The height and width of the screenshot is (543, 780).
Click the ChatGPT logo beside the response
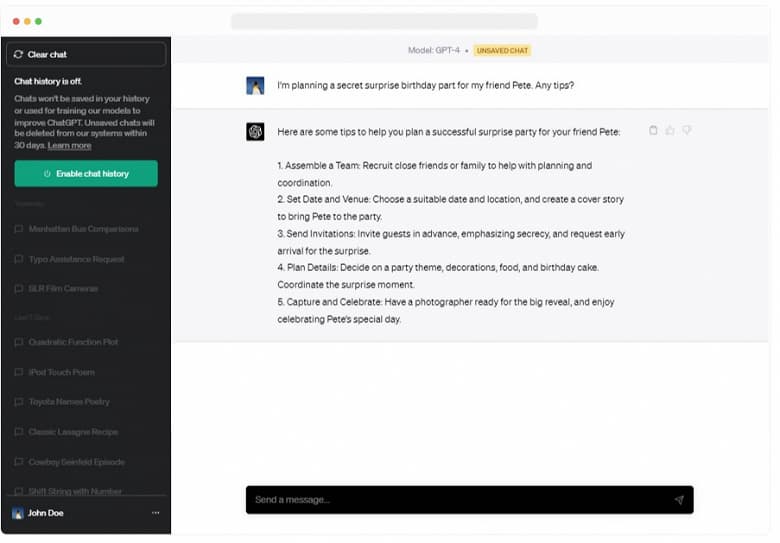pyautogui.click(x=255, y=132)
